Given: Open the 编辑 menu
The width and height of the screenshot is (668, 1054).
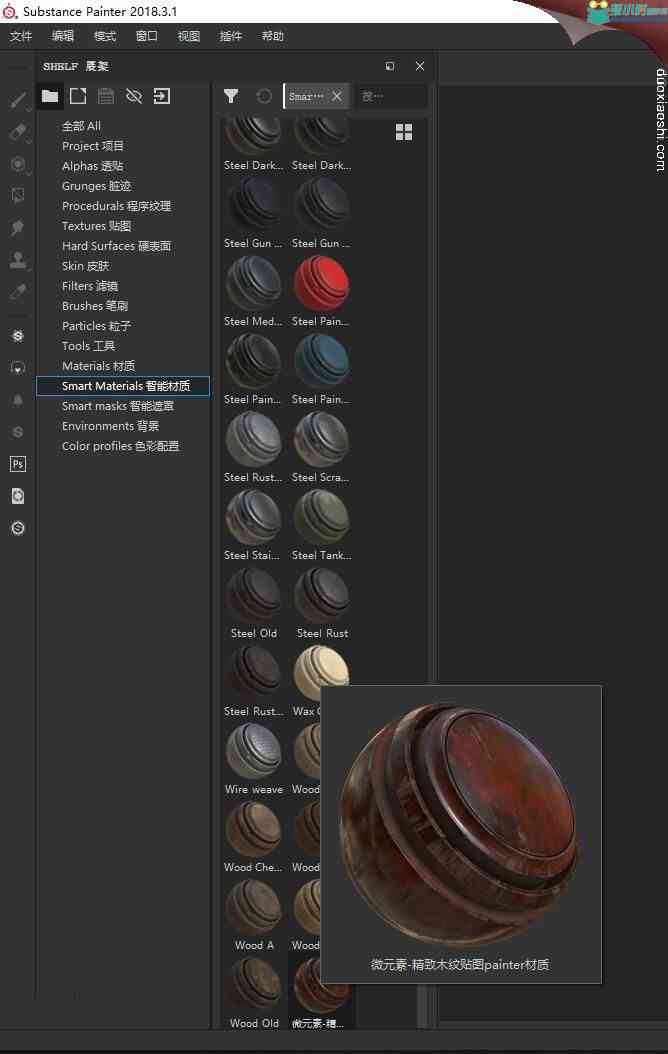Looking at the screenshot, I should click(63, 36).
